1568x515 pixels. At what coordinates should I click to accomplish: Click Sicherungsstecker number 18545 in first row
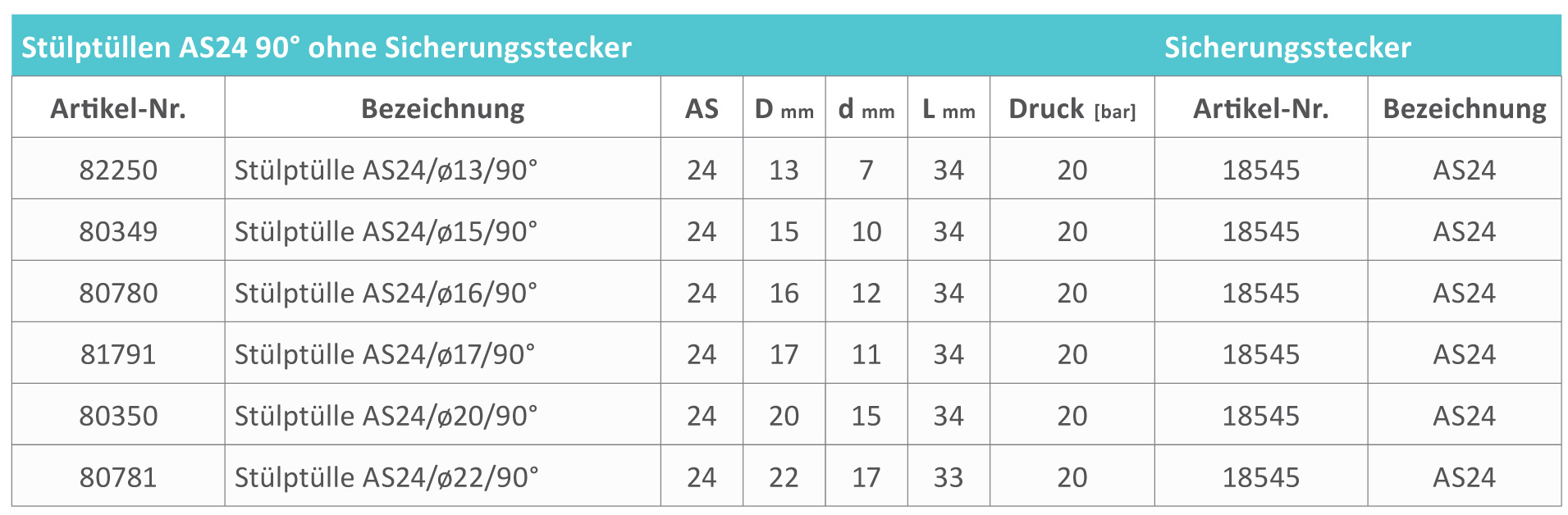pos(1261,170)
